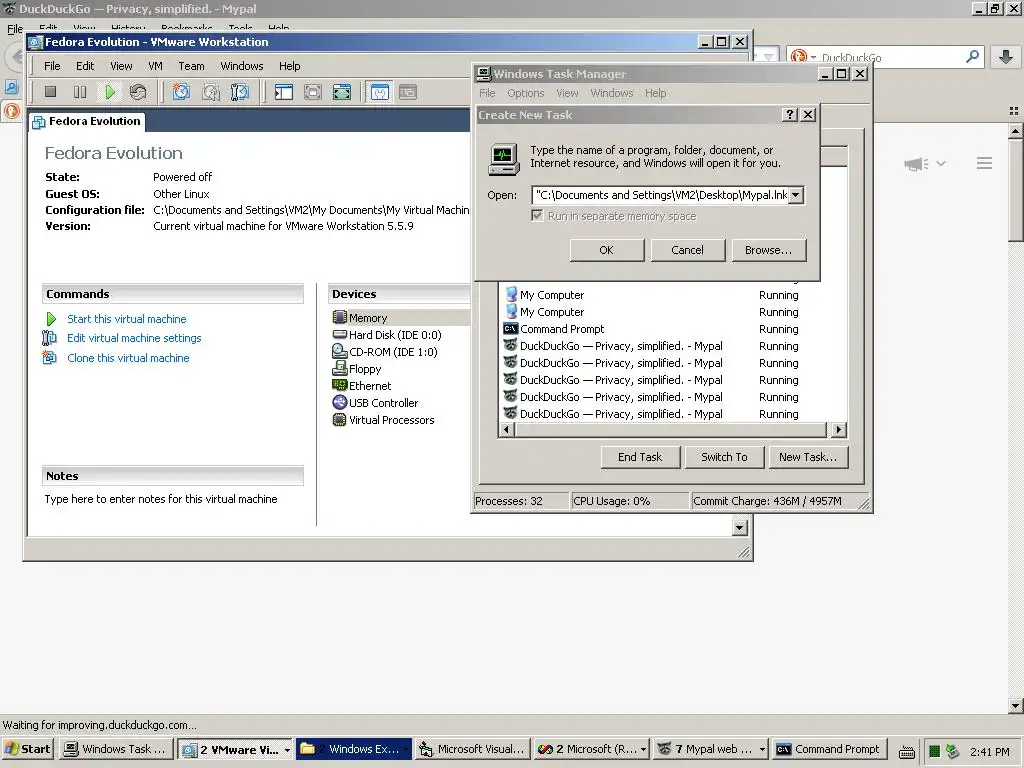Toggle the sidebar view toolbar icon

[x=283, y=92]
